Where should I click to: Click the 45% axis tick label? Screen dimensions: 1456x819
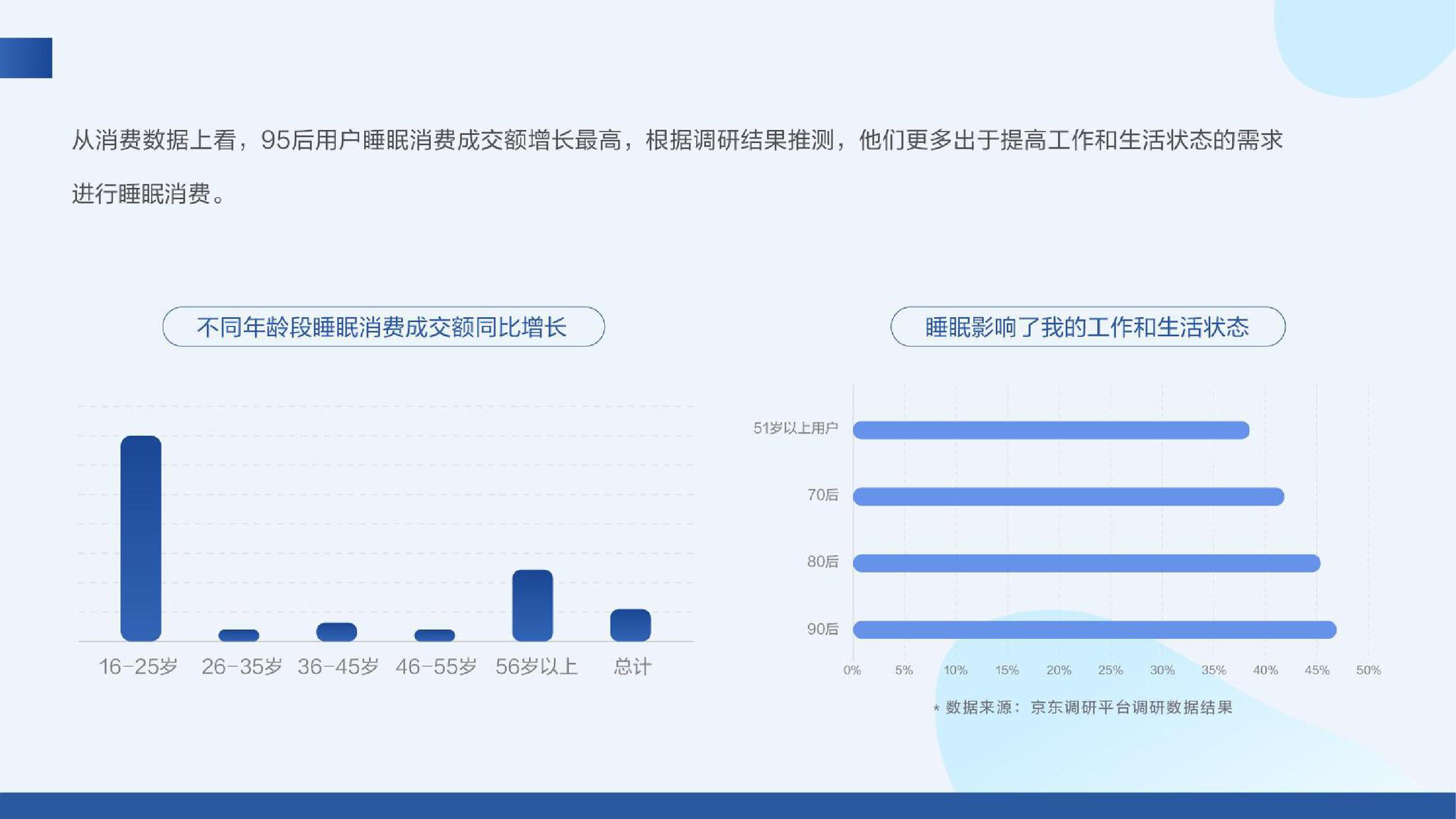pos(1317,670)
